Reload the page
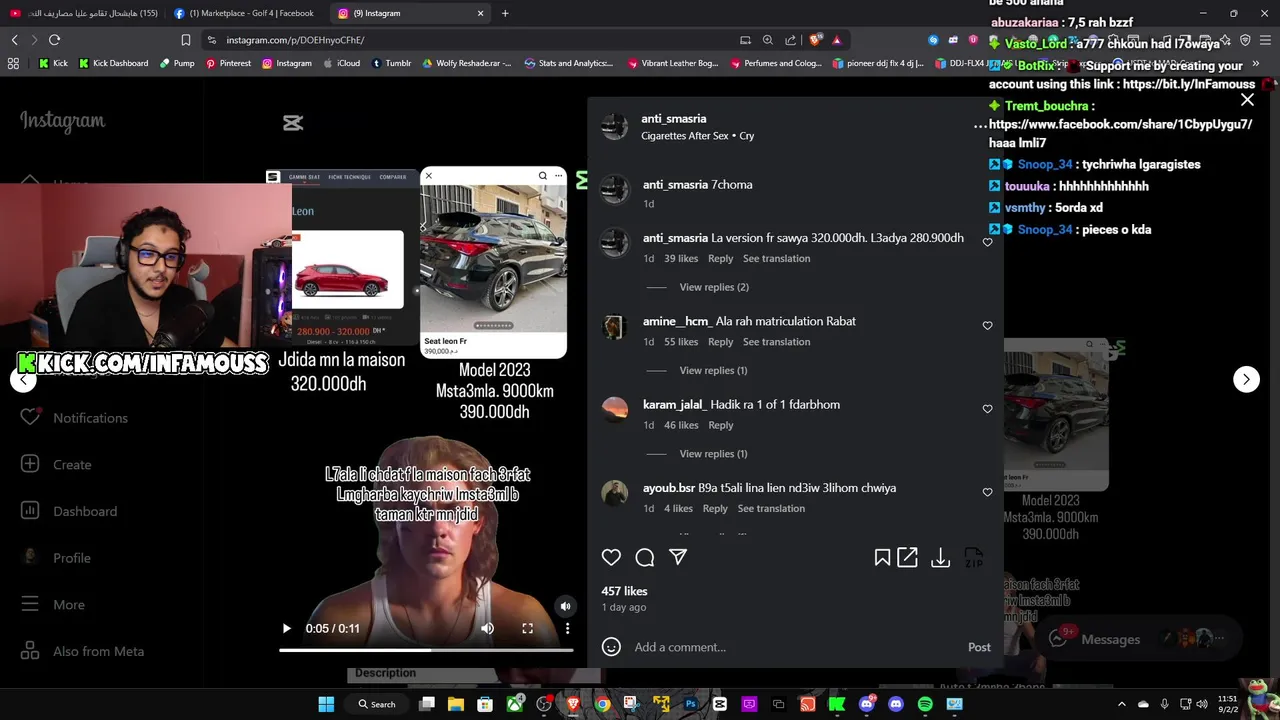The width and height of the screenshot is (1280, 720). point(54,40)
